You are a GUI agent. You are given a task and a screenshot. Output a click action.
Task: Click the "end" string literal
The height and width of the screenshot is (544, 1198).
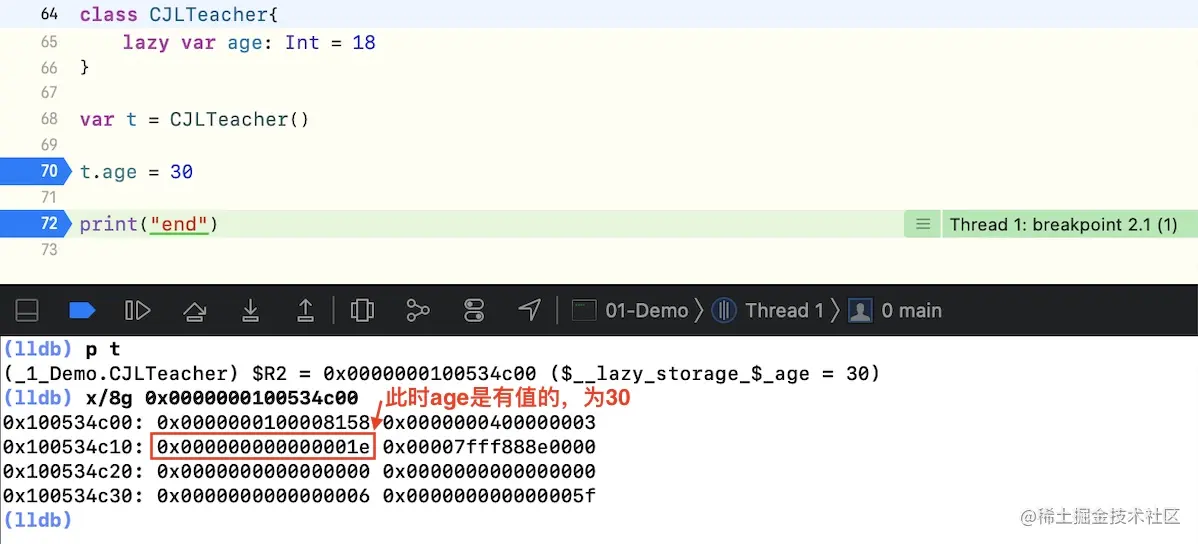coord(180,225)
